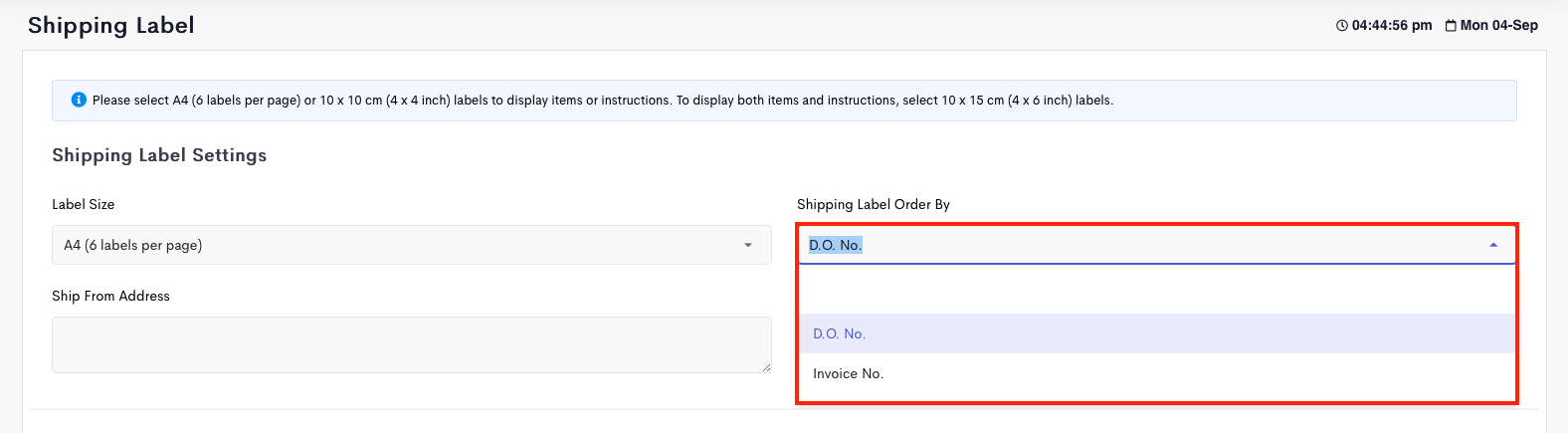Click the Shipping Label page title
Screen dimensions: 1568x433
point(111,26)
